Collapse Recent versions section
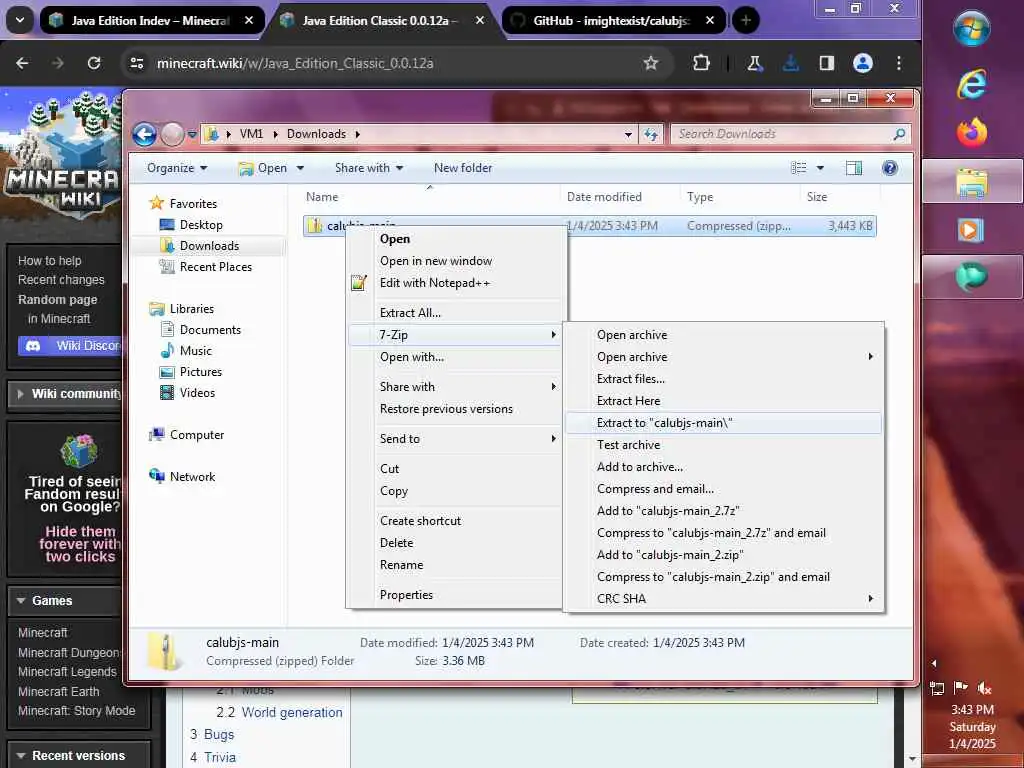Screen dimensions: 1024x768 [x=21, y=756]
